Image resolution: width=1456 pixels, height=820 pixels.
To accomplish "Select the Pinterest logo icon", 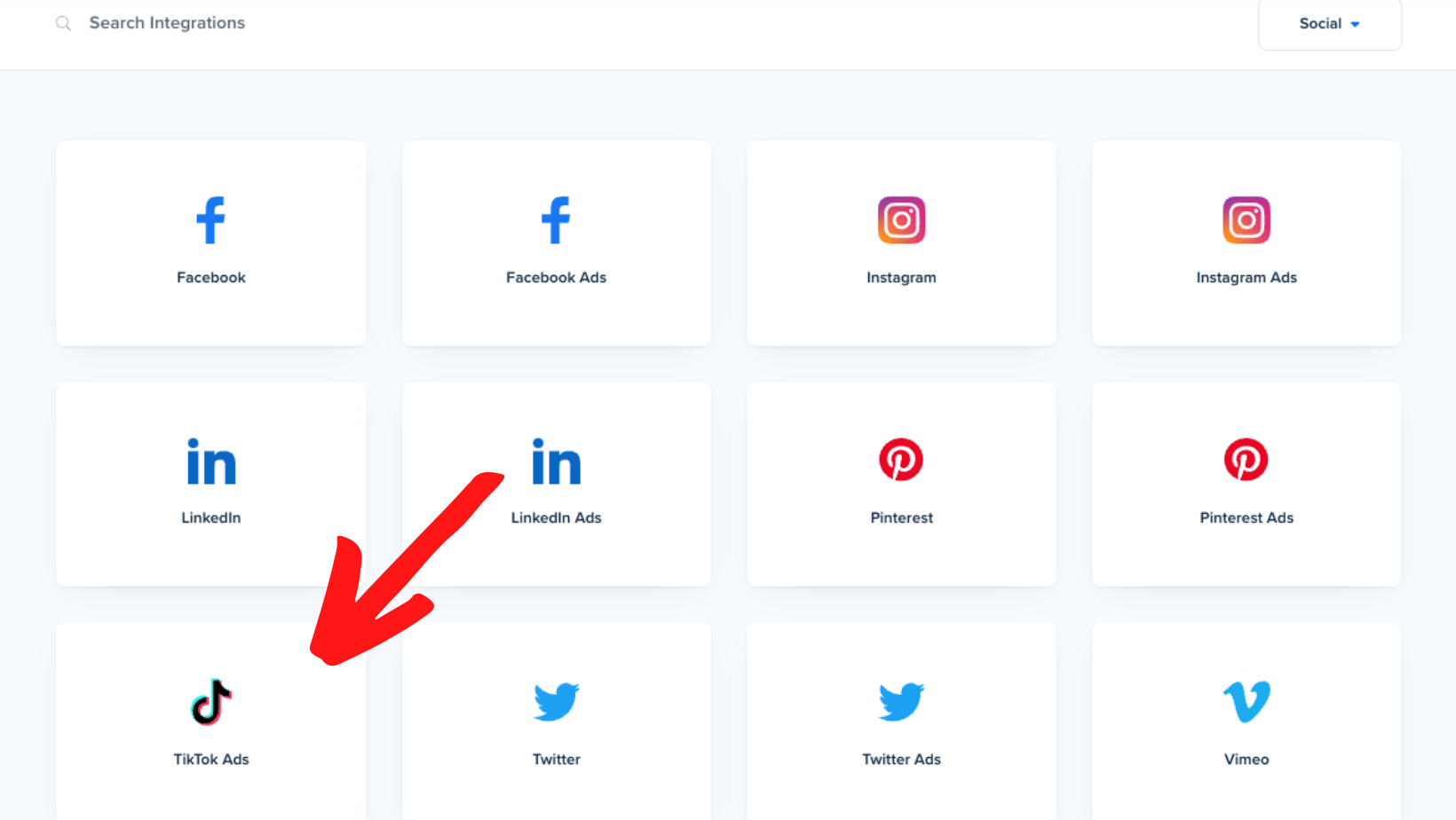I will click(x=901, y=460).
